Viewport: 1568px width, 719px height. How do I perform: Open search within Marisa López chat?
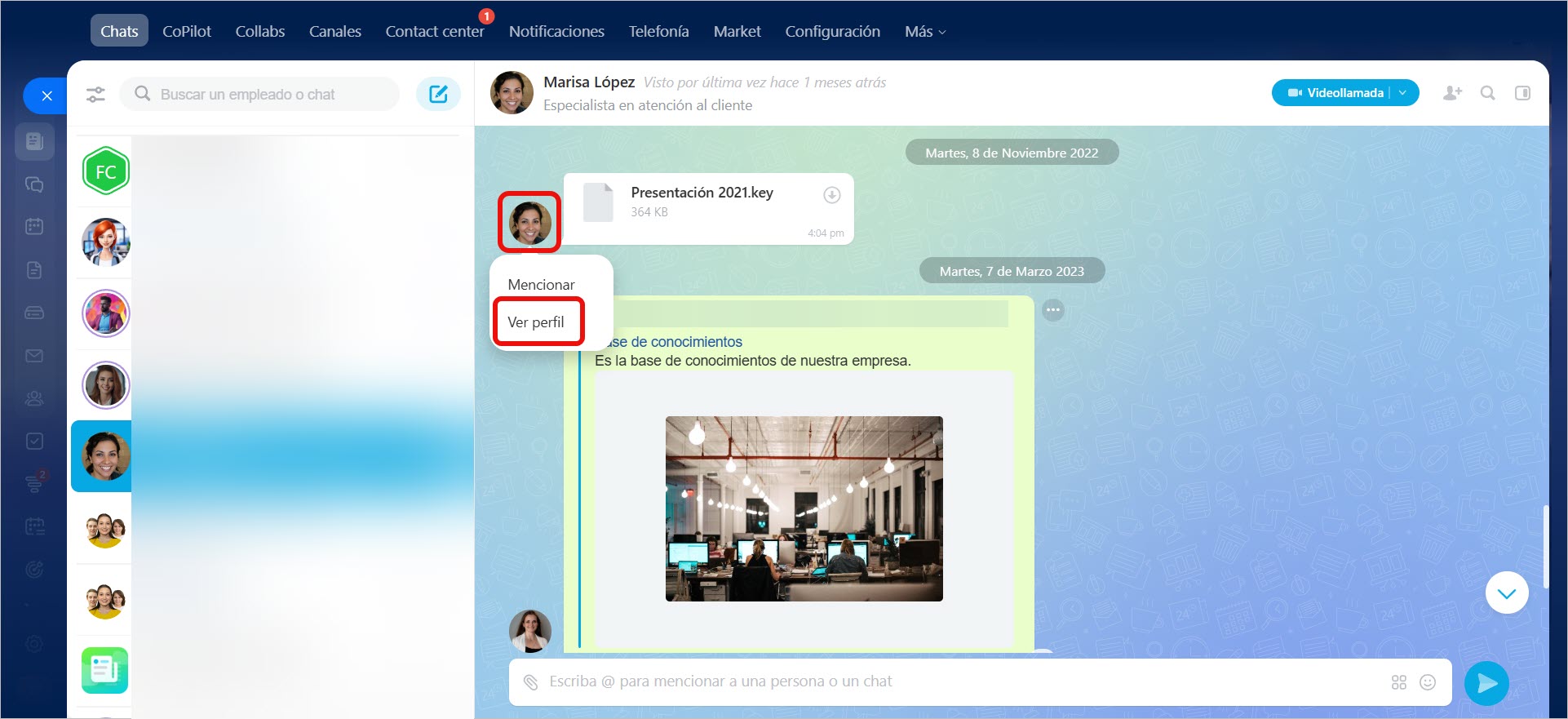(x=1487, y=93)
